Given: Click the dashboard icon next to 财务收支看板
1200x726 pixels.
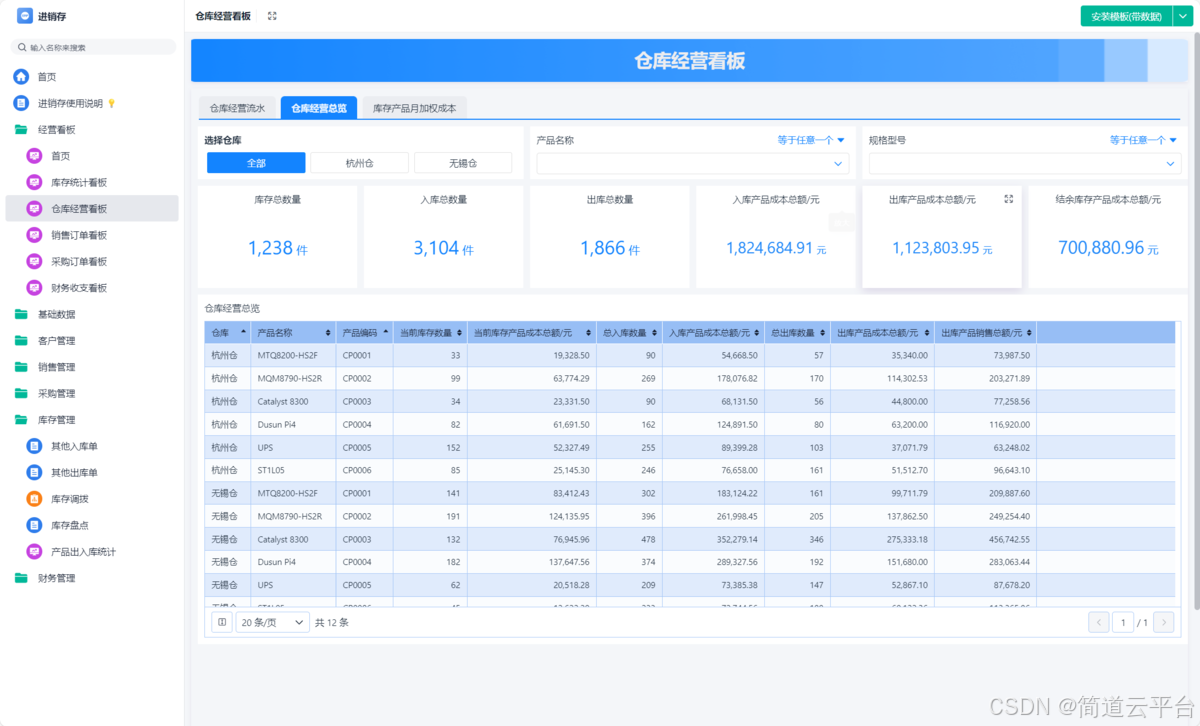Looking at the screenshot, I should click(x=34, y=288).
